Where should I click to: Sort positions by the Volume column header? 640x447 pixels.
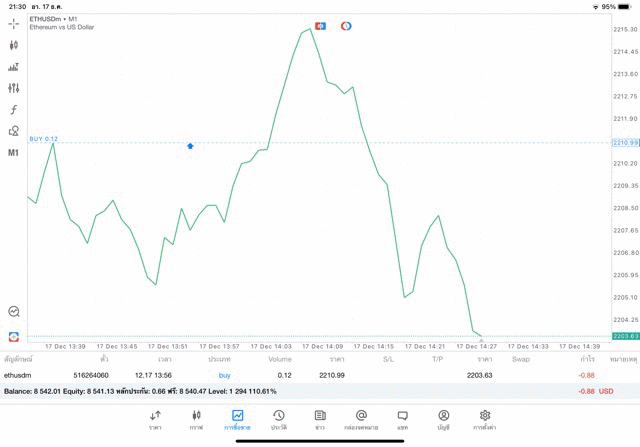click(280, 358)
